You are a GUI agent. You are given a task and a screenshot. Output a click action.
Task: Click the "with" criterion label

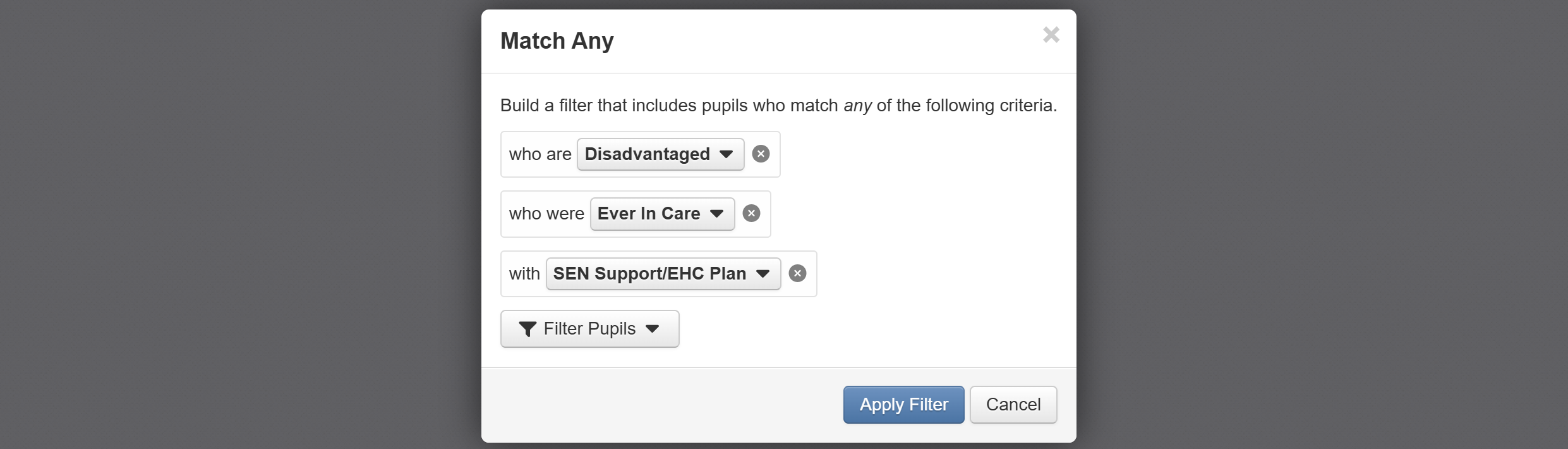pos(524,273)
